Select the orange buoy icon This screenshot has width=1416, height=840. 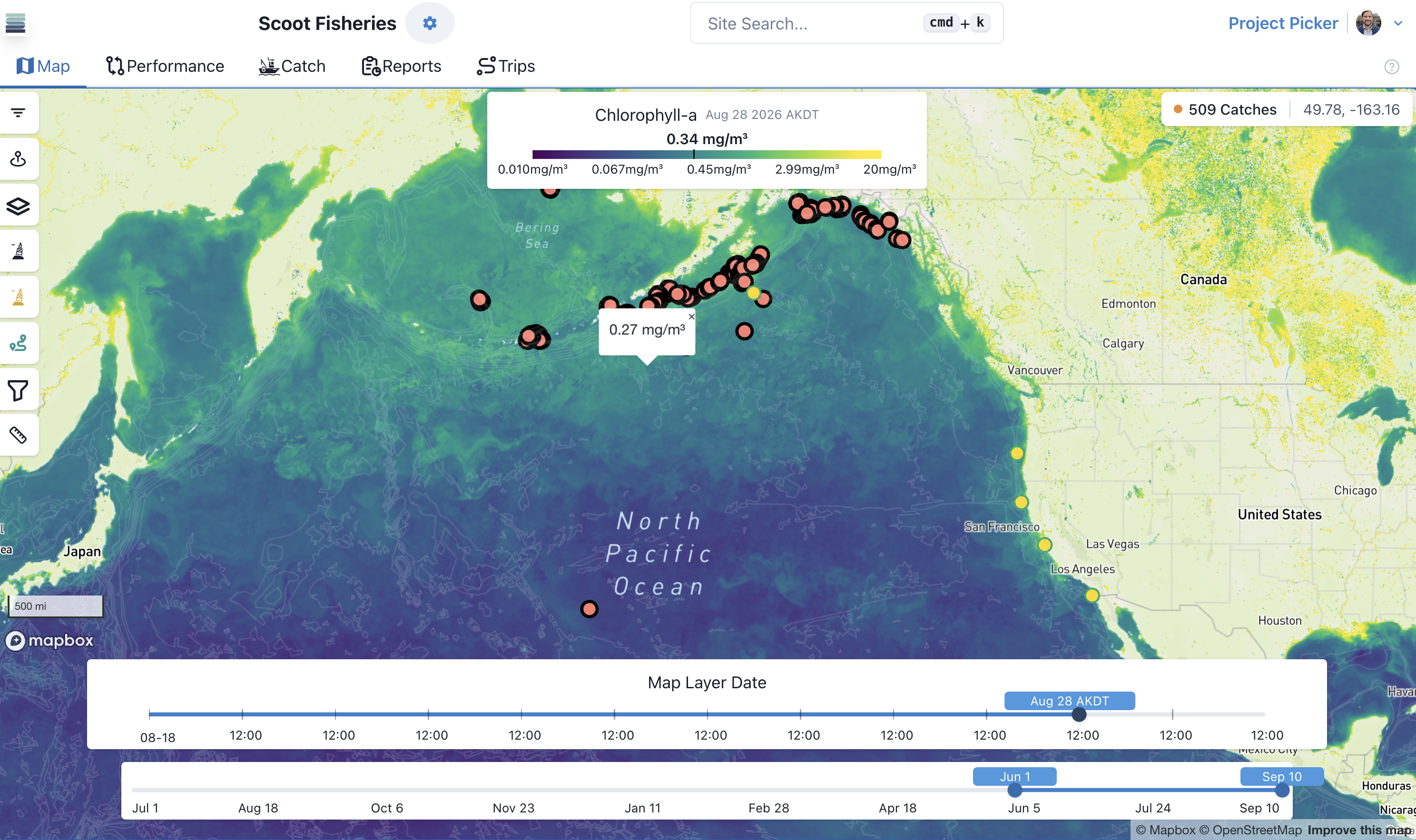point(18,297)
